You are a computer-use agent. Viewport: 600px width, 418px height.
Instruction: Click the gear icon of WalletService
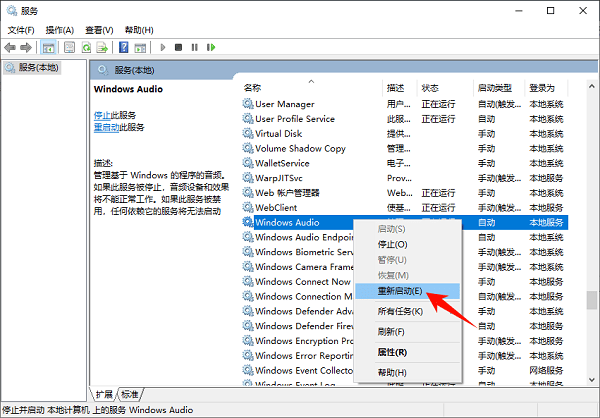248,163
